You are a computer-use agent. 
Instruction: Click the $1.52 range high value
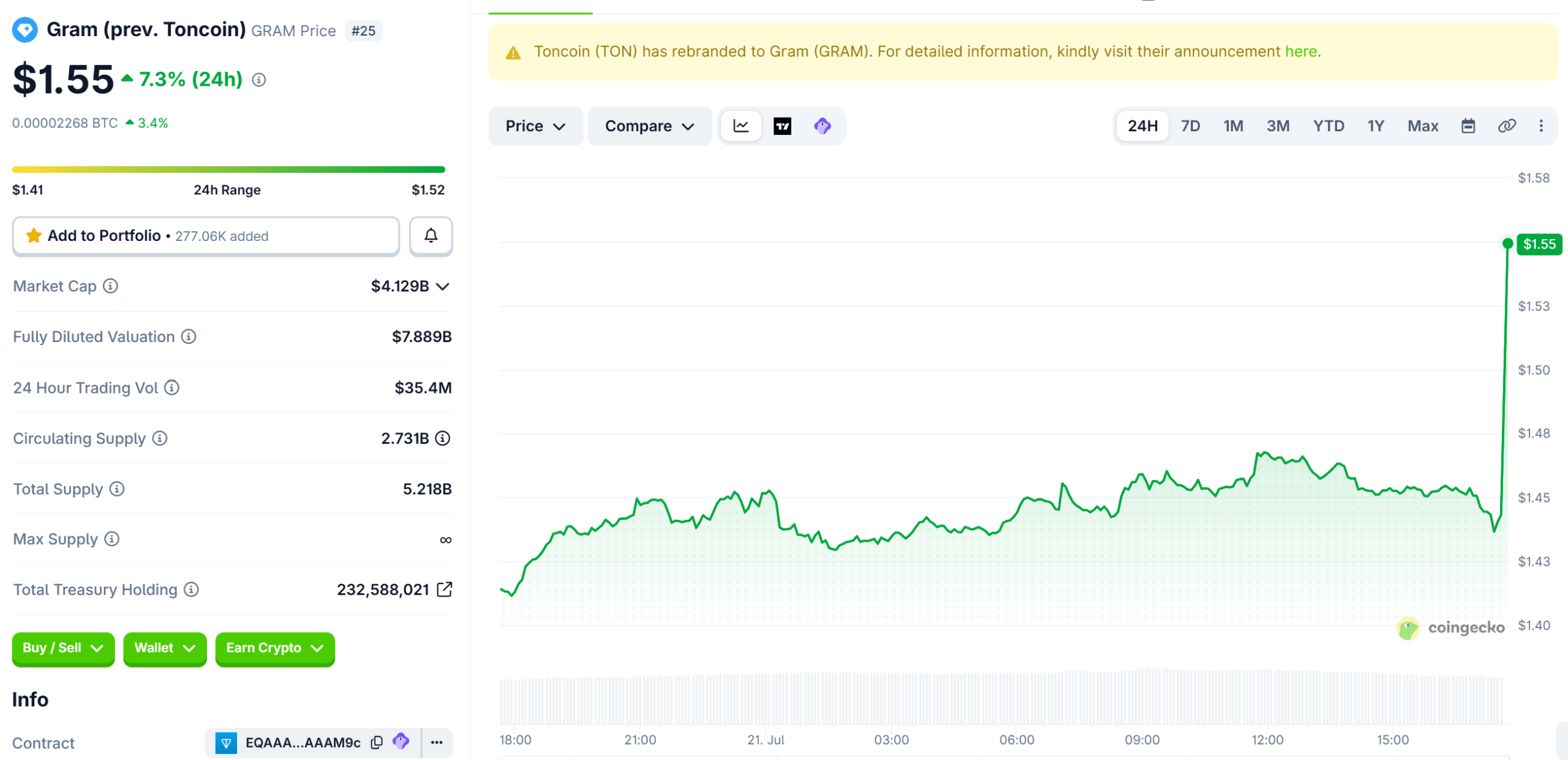[x=428, y=190]
